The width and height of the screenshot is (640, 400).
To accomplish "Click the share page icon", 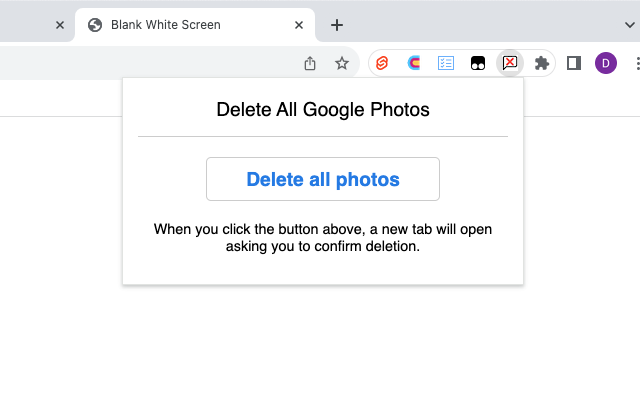I will pyautogui.click(x=310, y=63).
